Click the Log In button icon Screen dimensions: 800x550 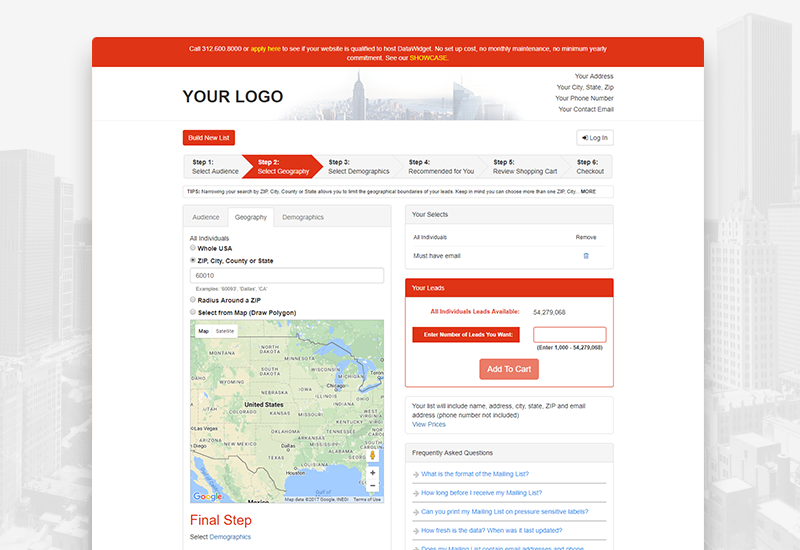(x=585, y=138)
